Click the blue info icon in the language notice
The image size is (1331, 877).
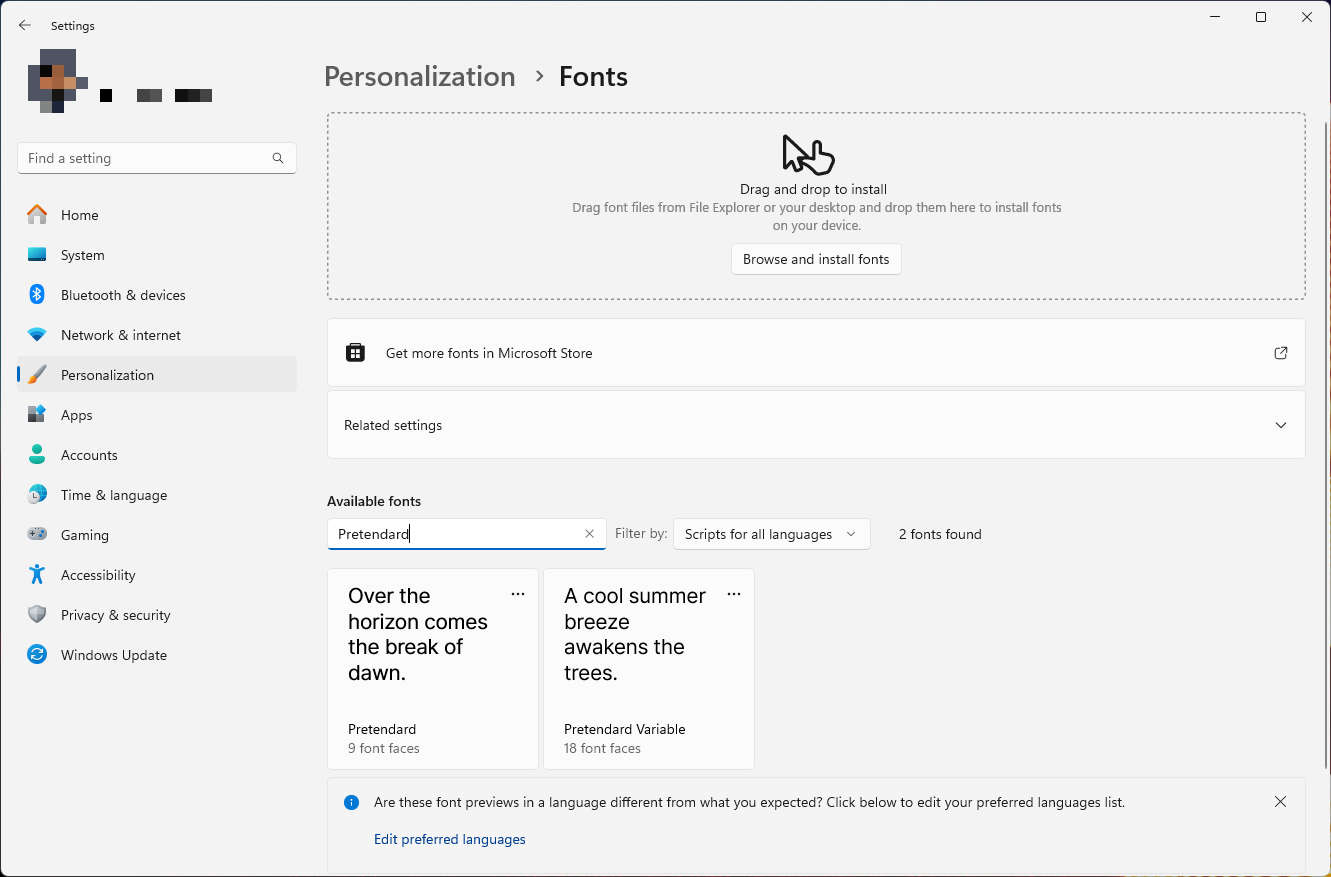click(x=352, y=802)
